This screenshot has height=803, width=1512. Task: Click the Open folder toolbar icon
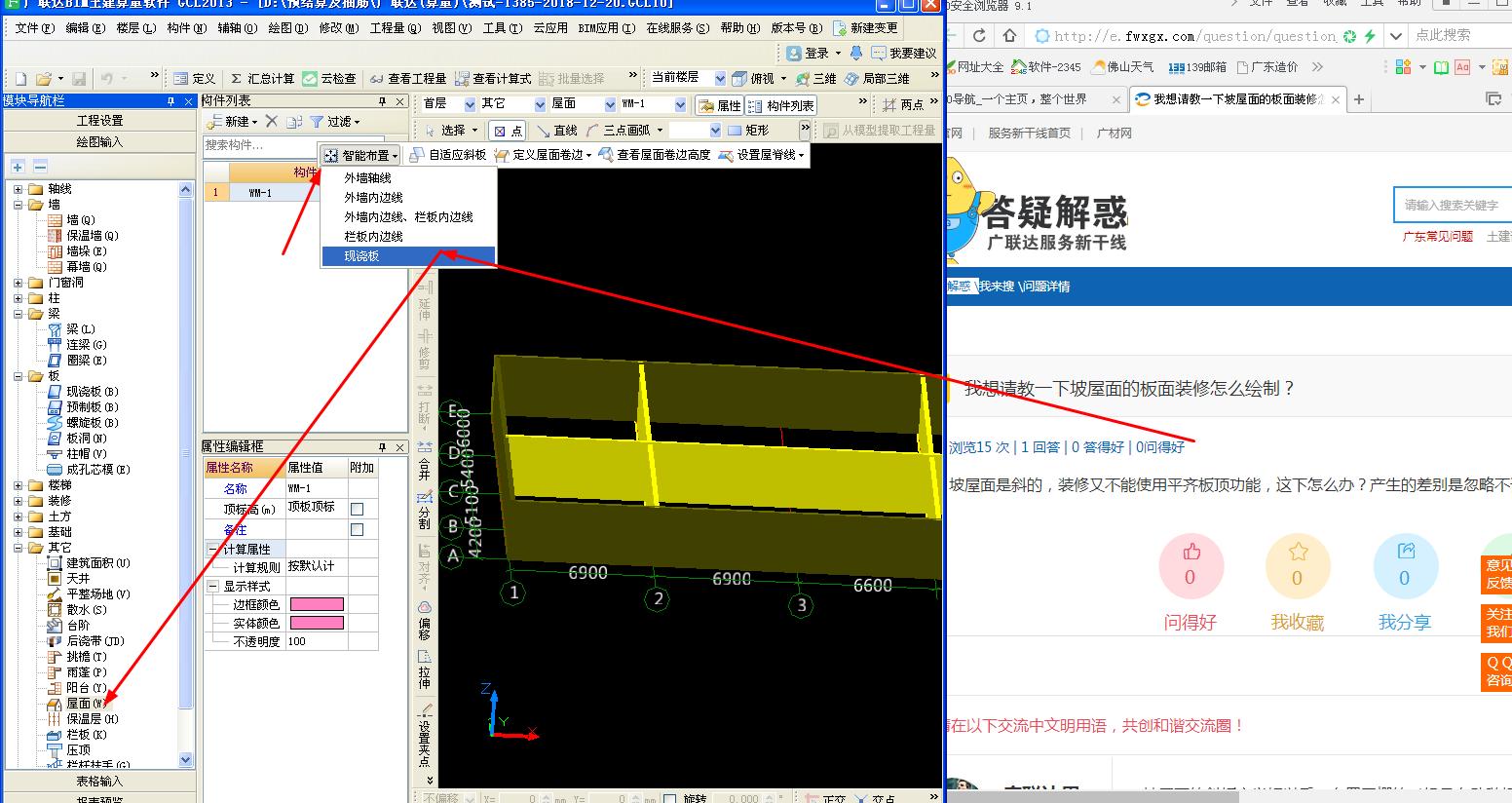pyautogui.click(x=44, y=78)
